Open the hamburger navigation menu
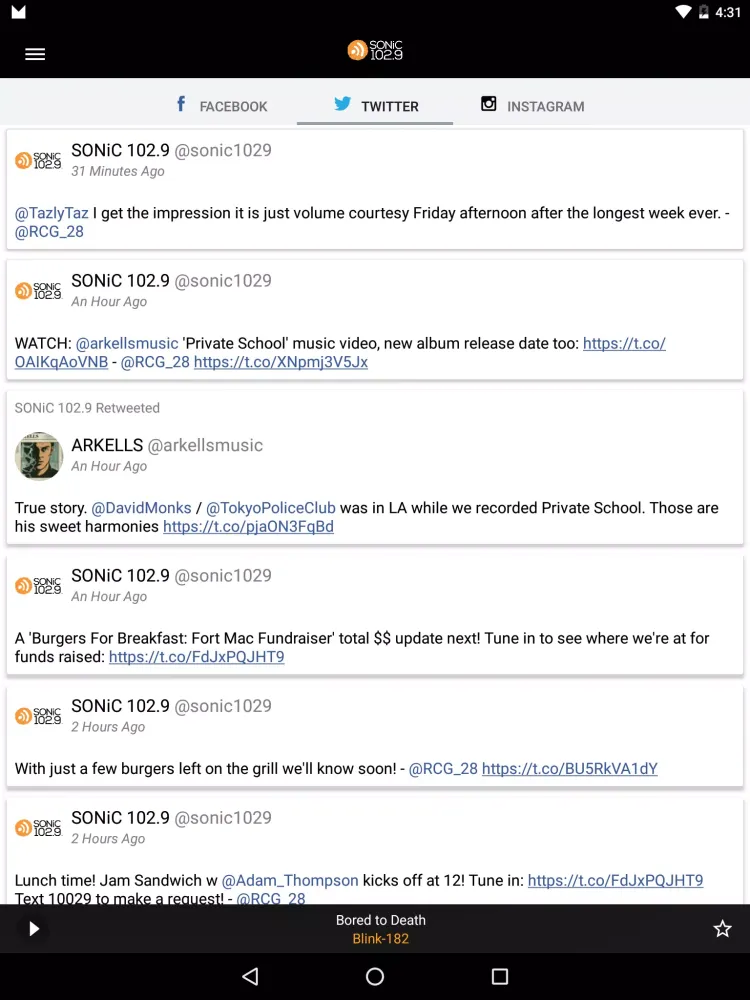Viewport: 750px width, 1000px height. coord(35,54)
